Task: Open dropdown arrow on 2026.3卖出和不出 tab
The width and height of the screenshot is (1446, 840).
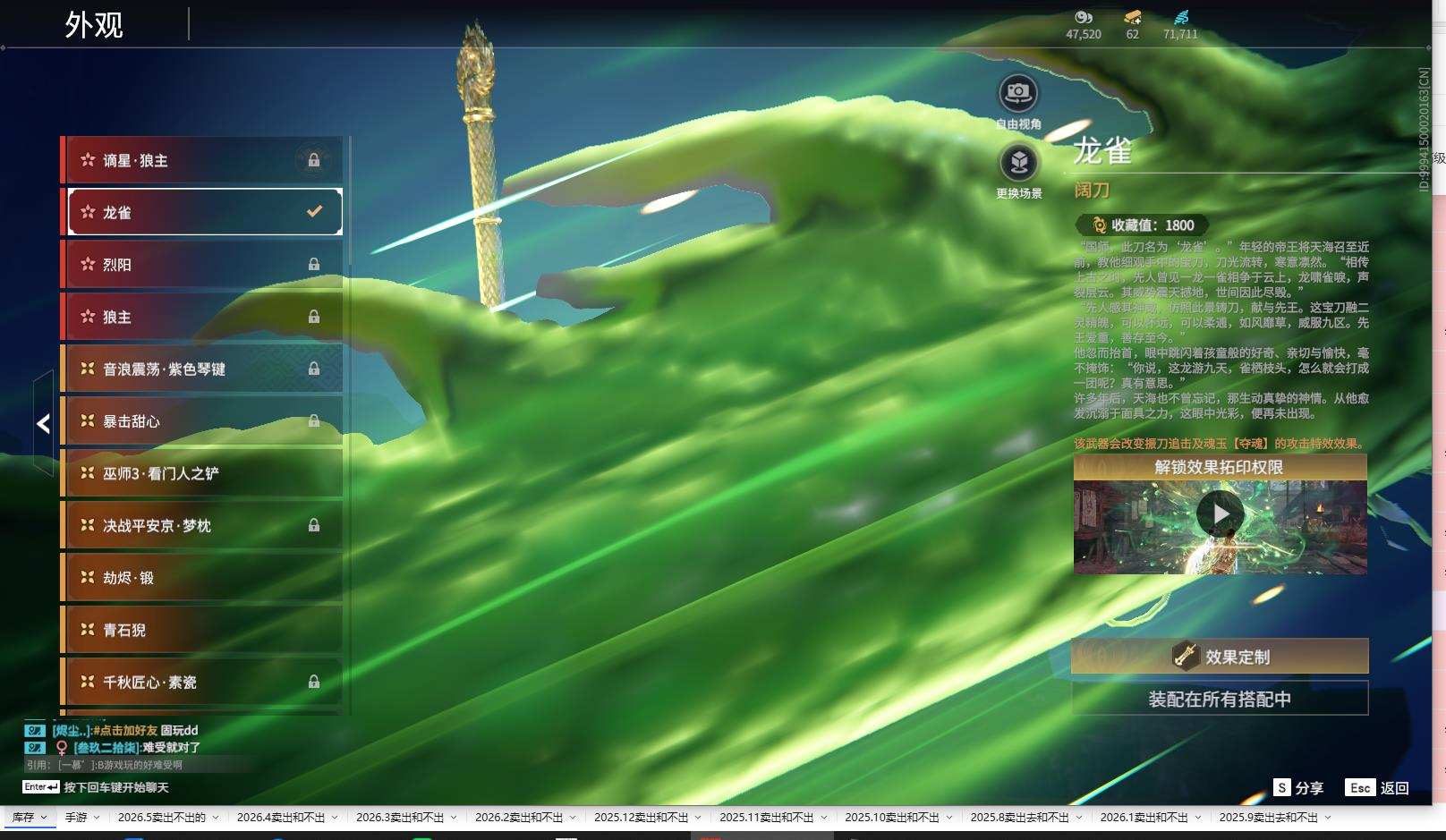Action: point(454,817)
